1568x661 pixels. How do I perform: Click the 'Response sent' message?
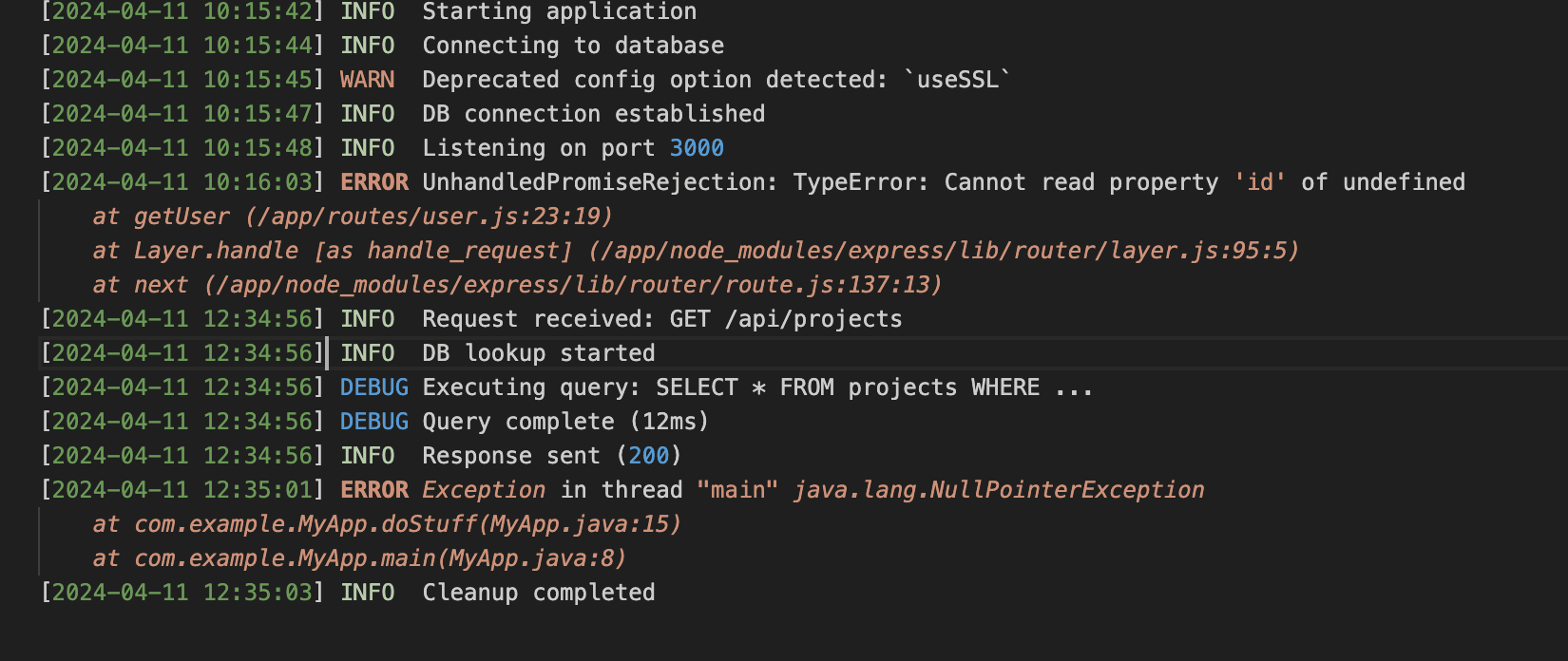[552, 456]
